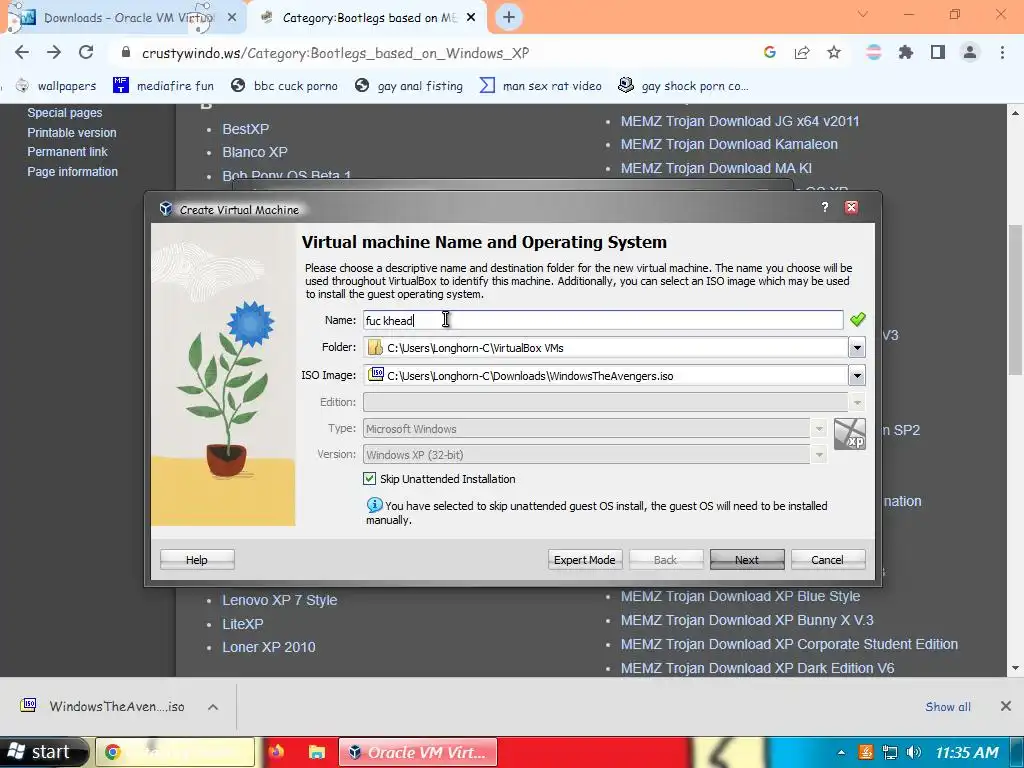Open Special pages link

tap(65, 113)
